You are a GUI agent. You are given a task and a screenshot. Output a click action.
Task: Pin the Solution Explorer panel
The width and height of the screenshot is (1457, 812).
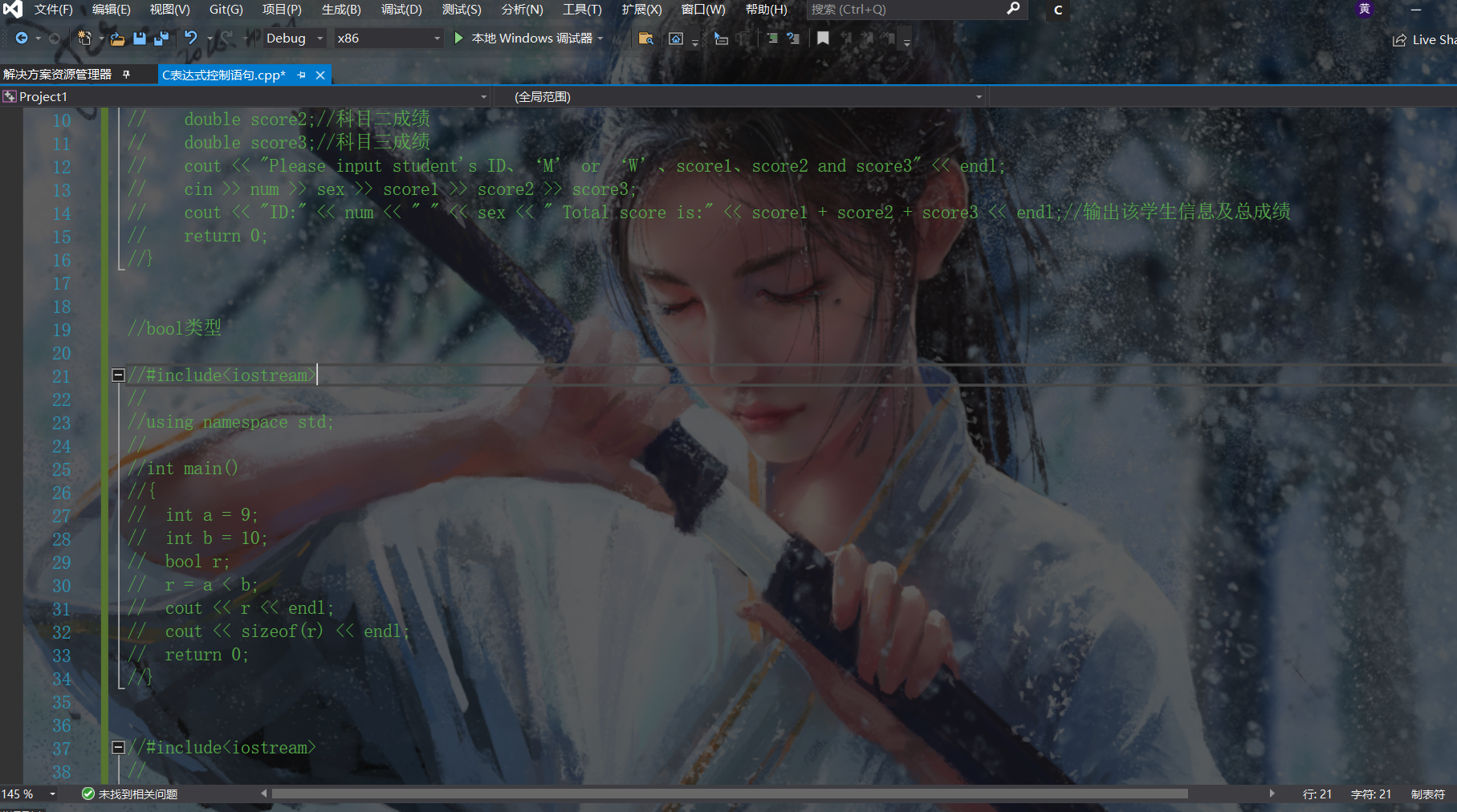coord(126,74)
